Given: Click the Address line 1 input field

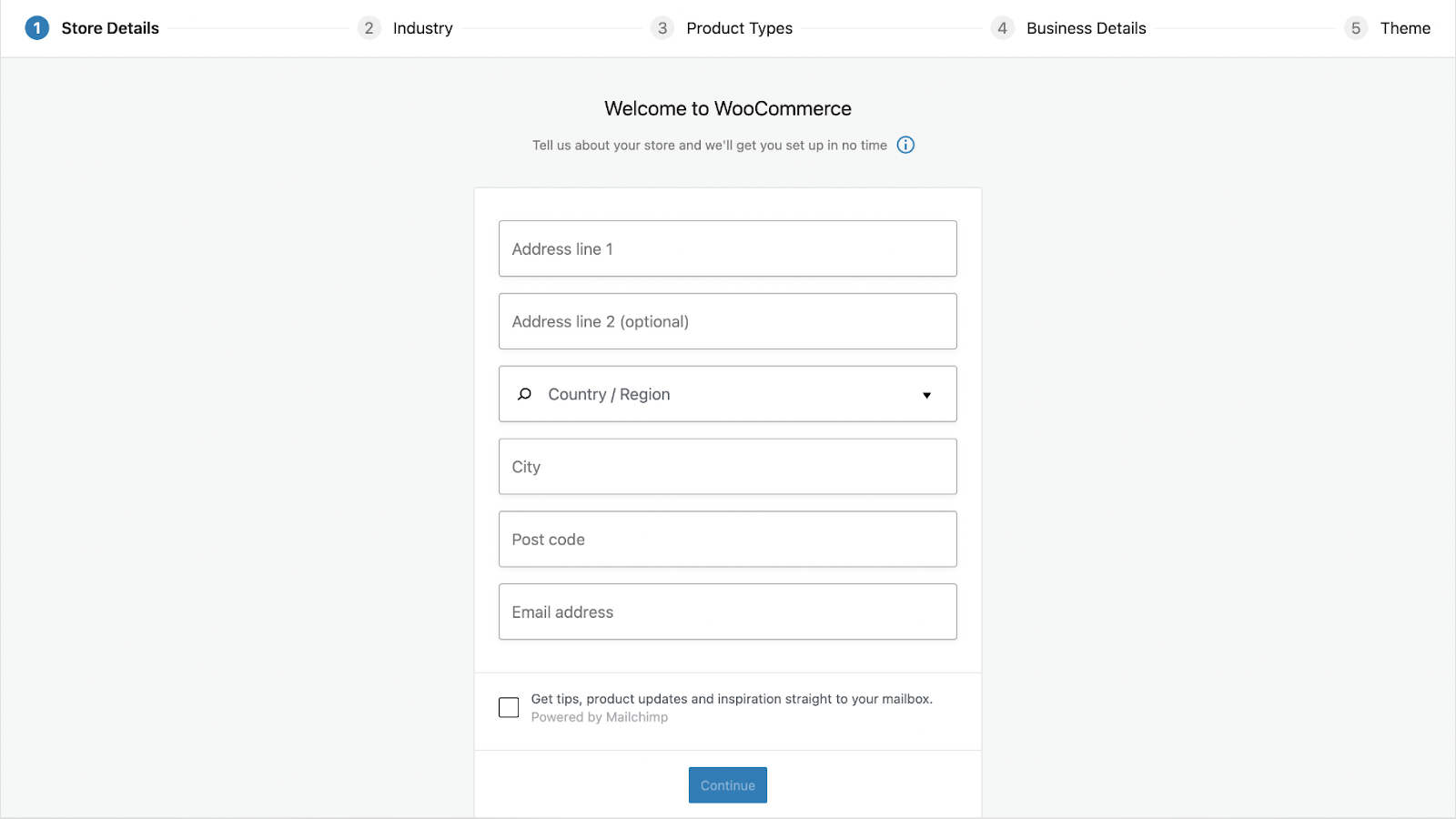Looking at the screenshot, I should point(727,248).
